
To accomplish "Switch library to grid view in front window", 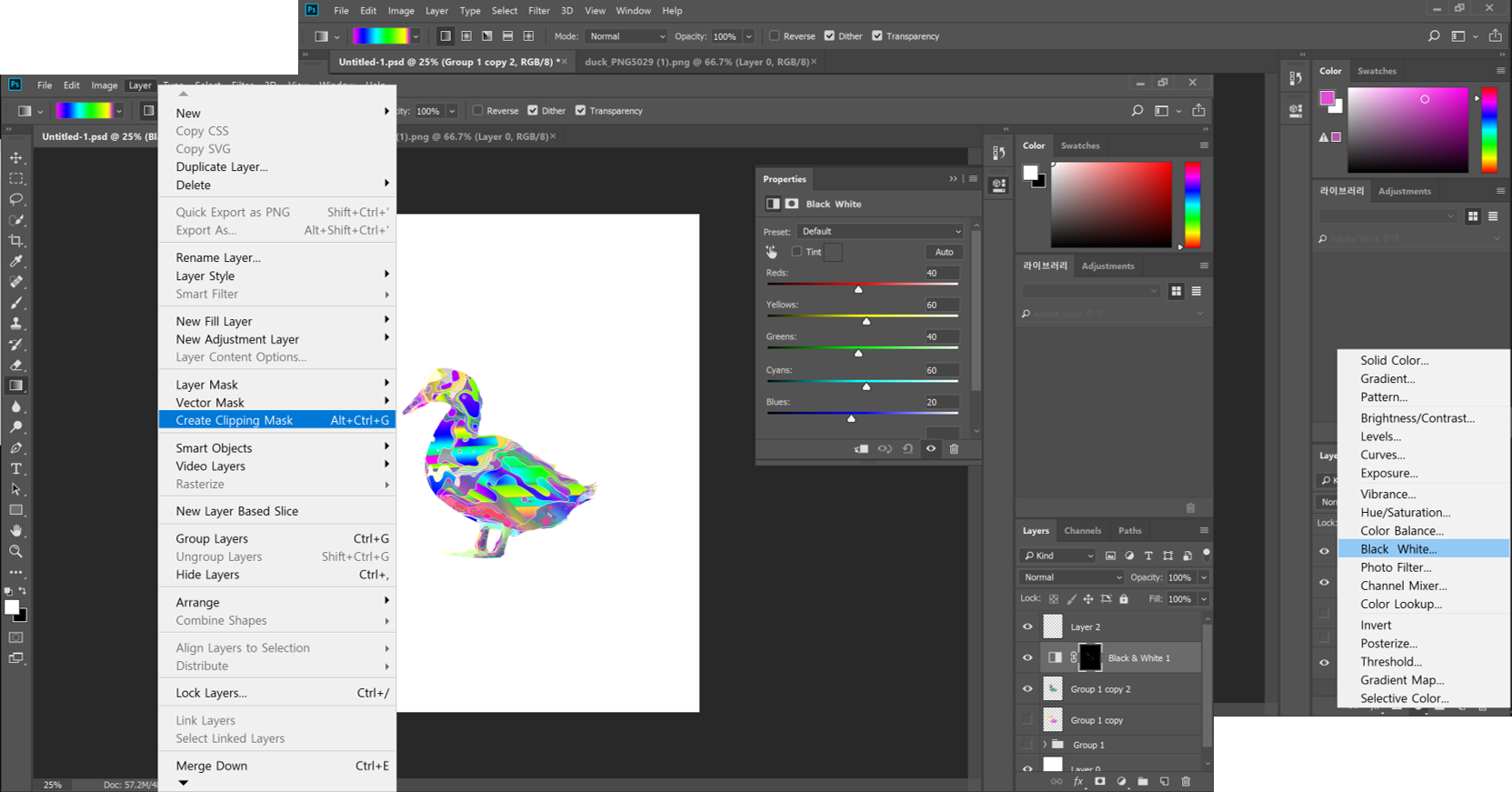I will point(1176,291).
